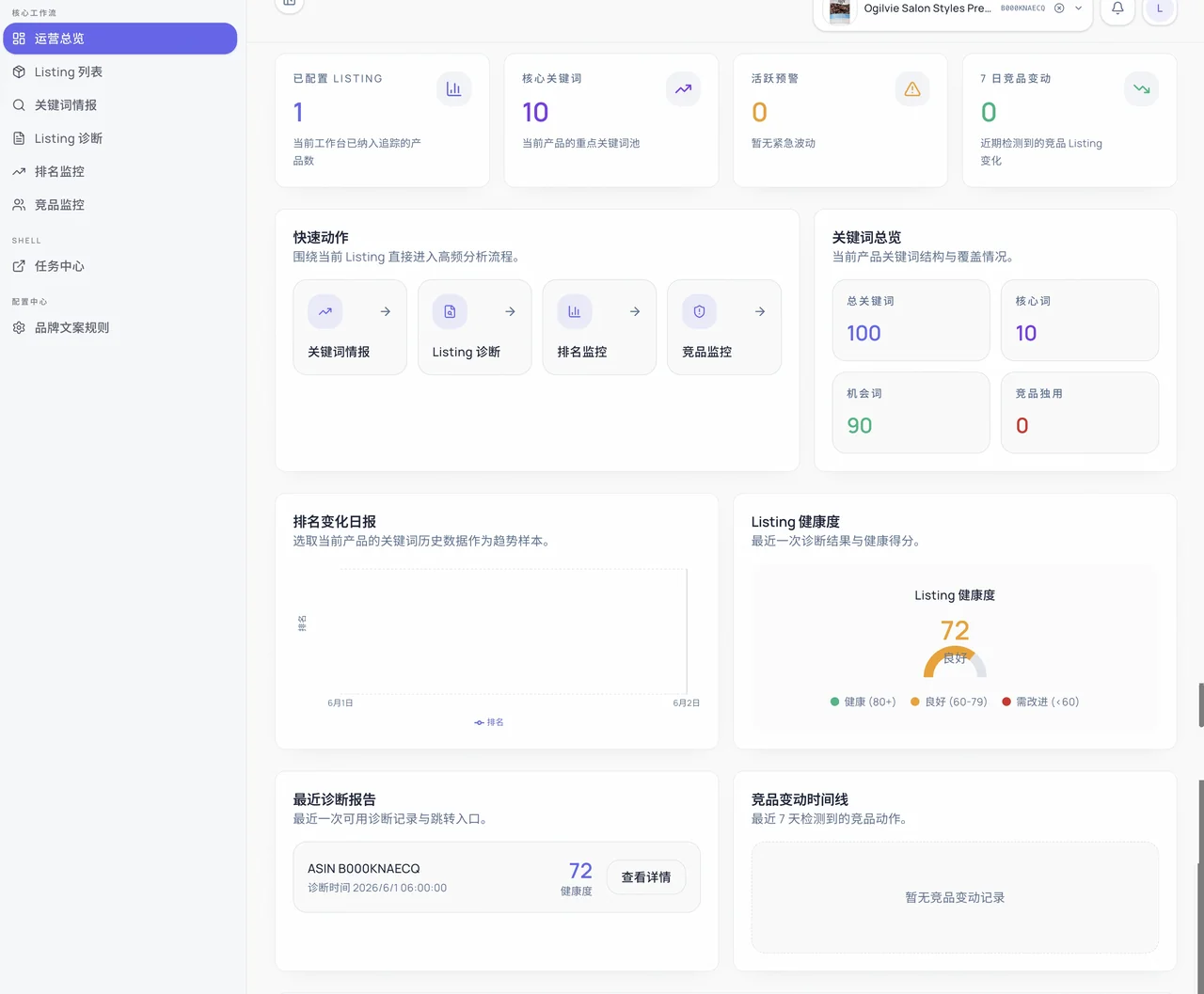Click the 良好 (60-79) legend item
Viewport: 1204px width, 994px height.
(x=948, y=702)
